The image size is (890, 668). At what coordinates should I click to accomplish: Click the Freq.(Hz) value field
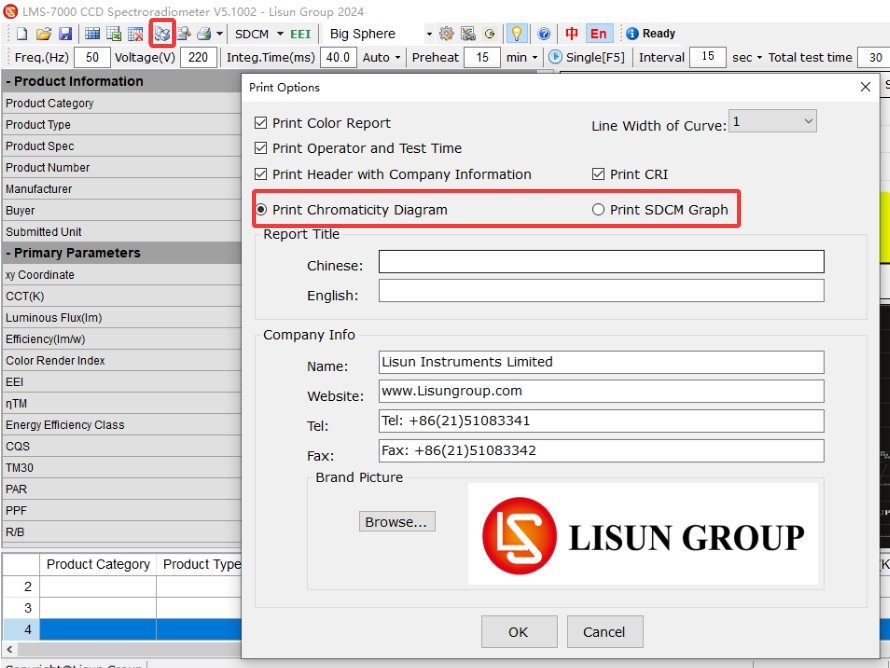[91, 57]
